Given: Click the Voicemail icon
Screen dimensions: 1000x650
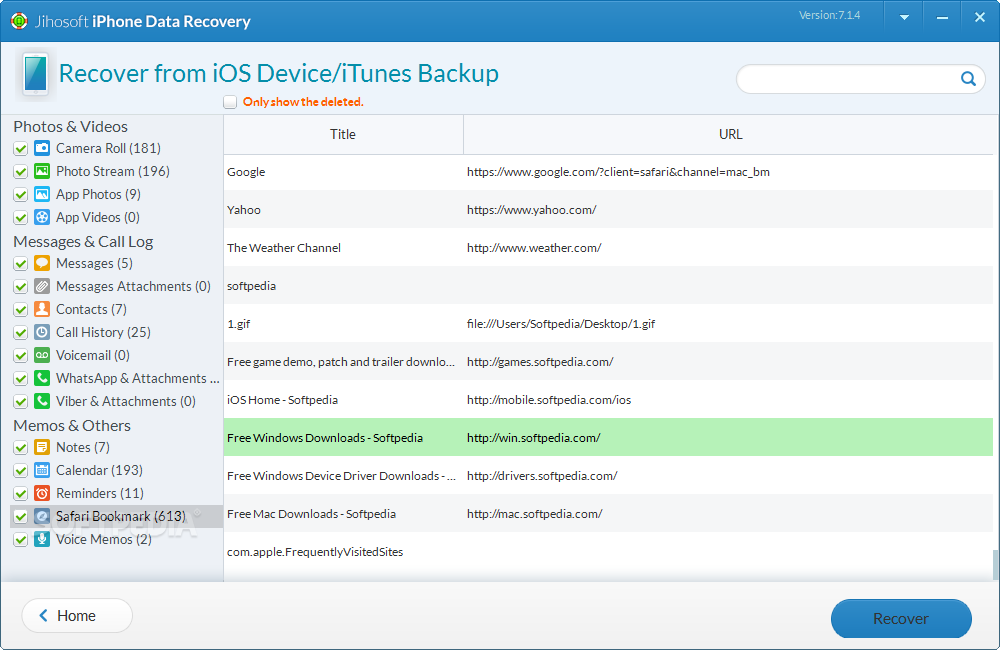Looking at the screenshot, I should pos(42,355).
